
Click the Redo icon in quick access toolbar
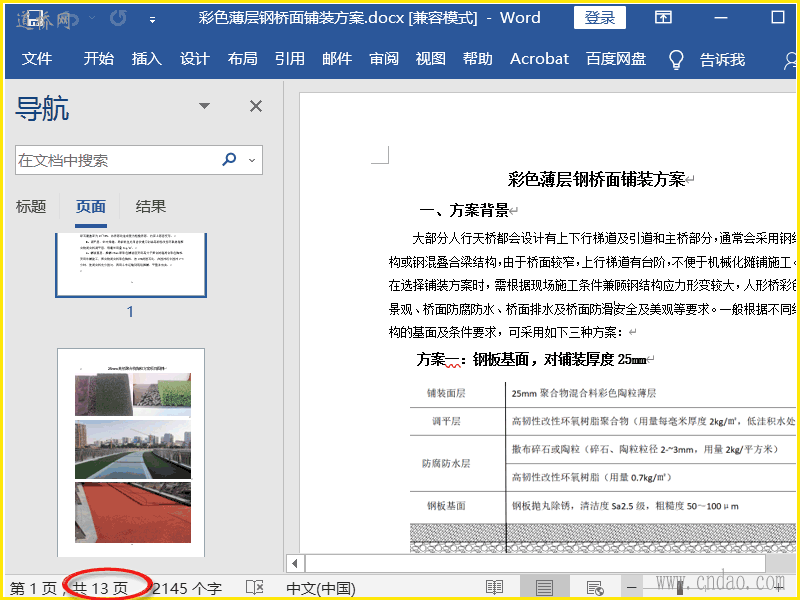point(118,18)
